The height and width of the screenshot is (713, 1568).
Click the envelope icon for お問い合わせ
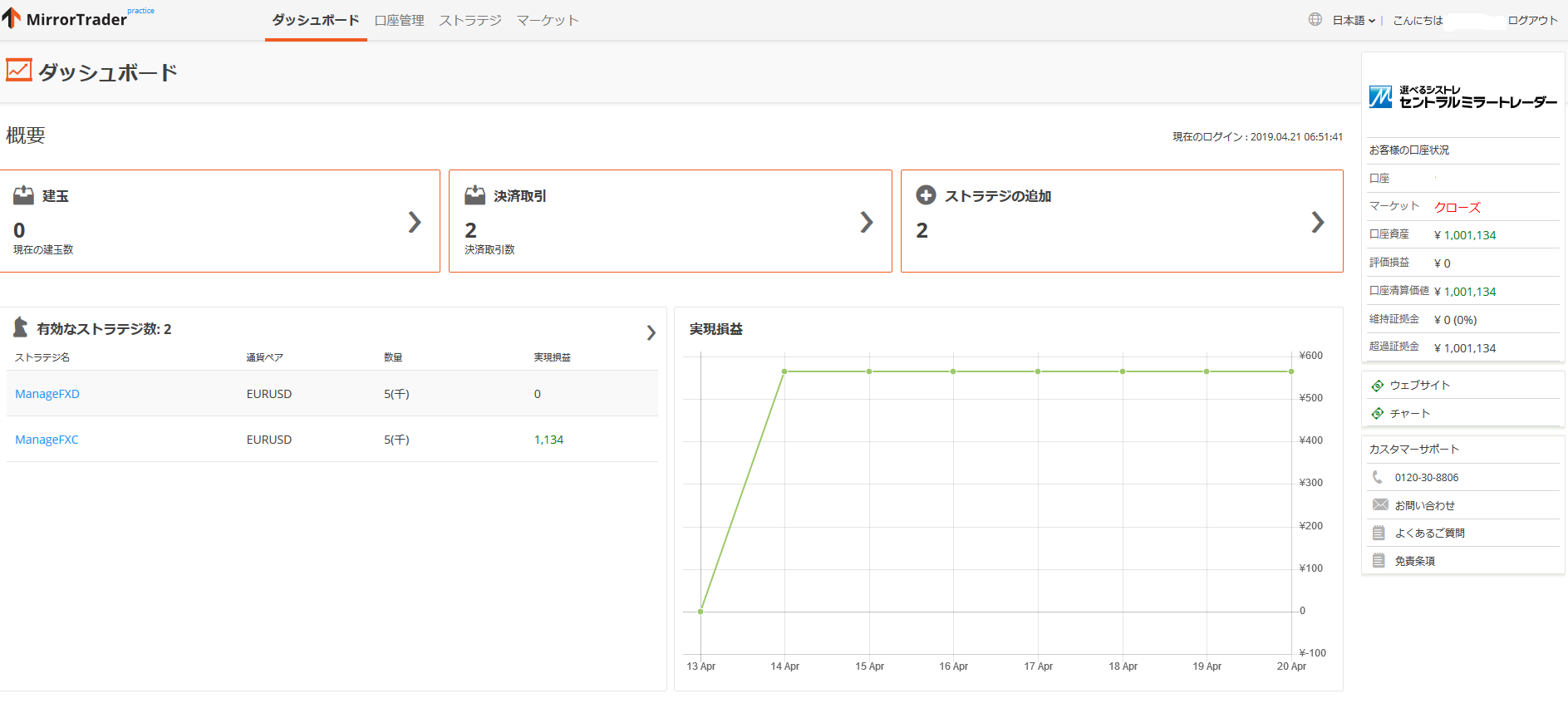click(1380, 505)
